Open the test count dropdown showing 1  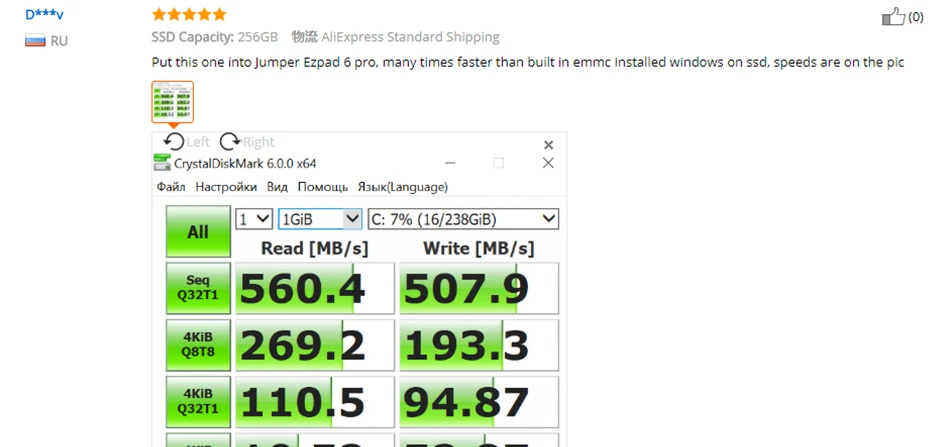coord(254,219)
